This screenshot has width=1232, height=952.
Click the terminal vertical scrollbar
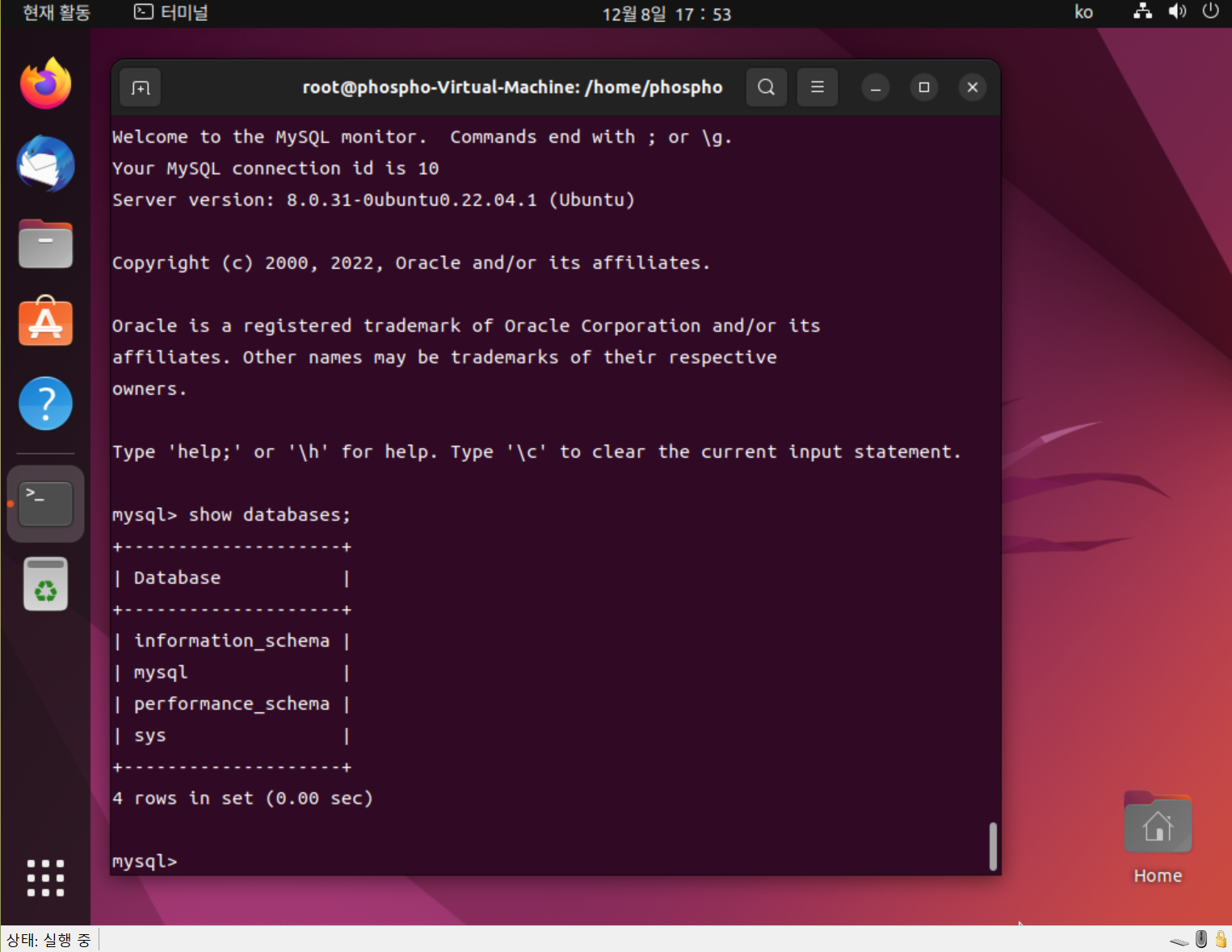tap(993, 846)
